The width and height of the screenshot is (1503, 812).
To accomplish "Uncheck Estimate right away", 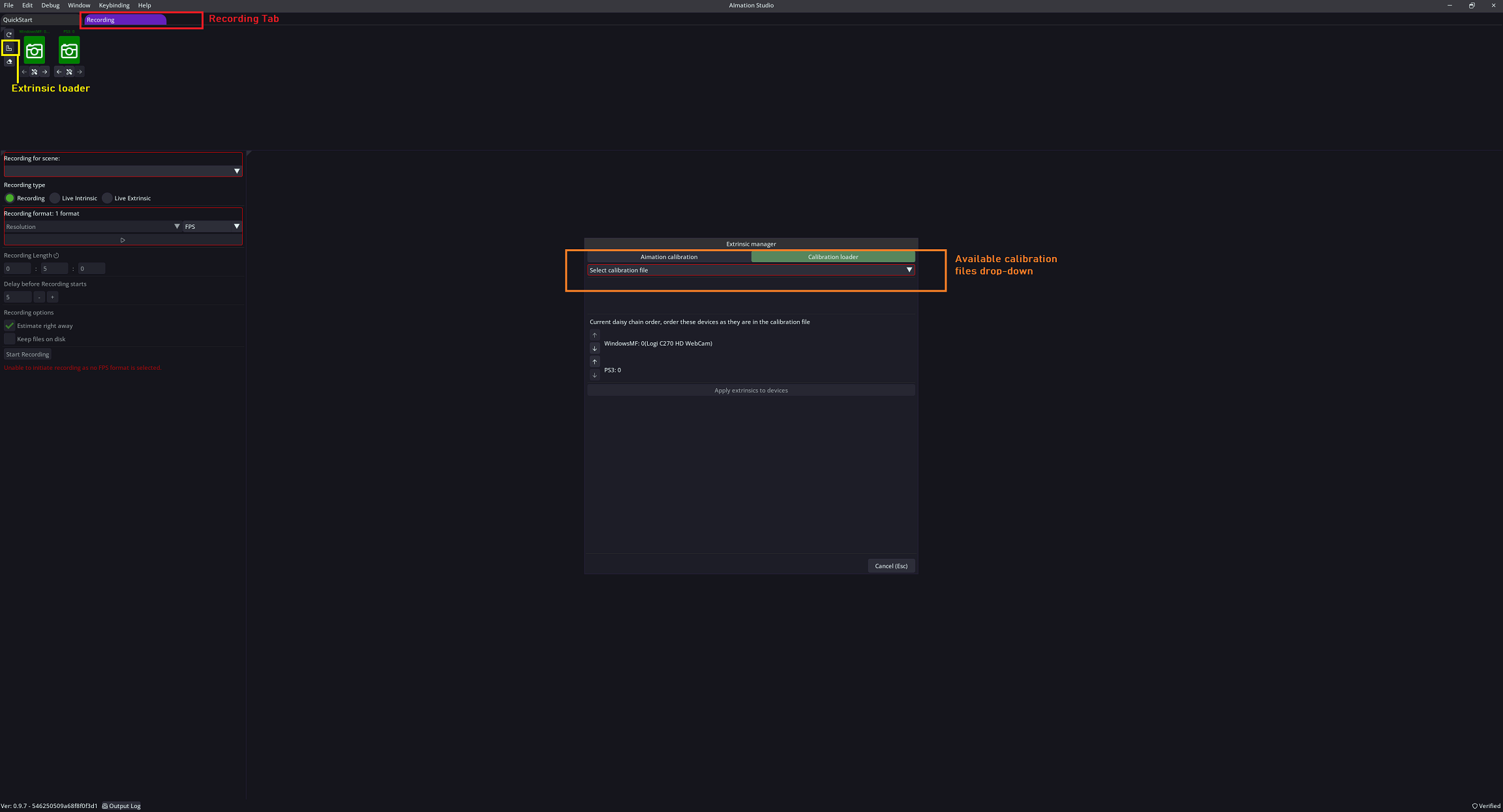I will click(x=10, y=325).
